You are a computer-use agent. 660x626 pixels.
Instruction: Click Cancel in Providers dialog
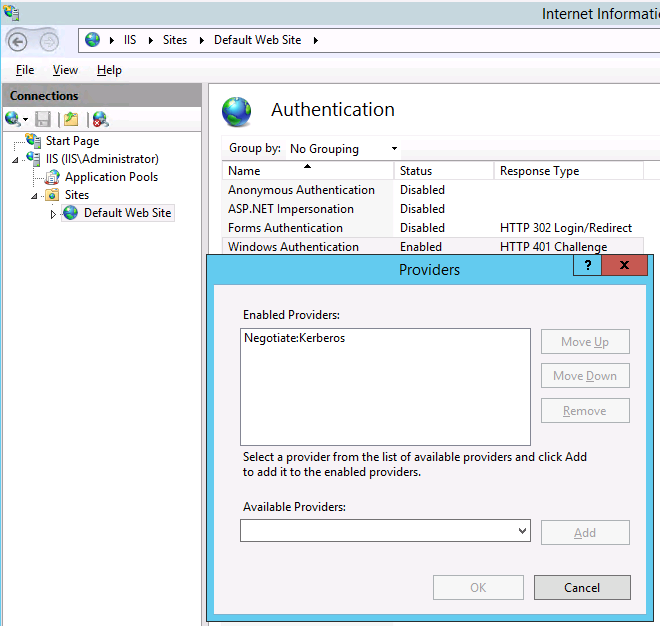point(582,588)
